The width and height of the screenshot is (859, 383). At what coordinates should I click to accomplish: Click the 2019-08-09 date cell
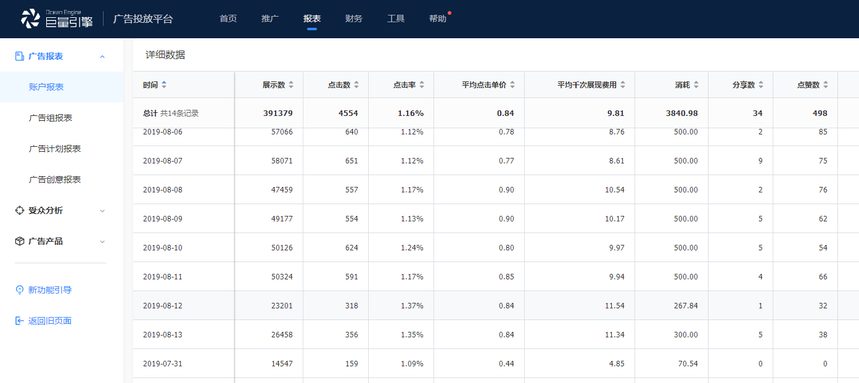(163, 219)
